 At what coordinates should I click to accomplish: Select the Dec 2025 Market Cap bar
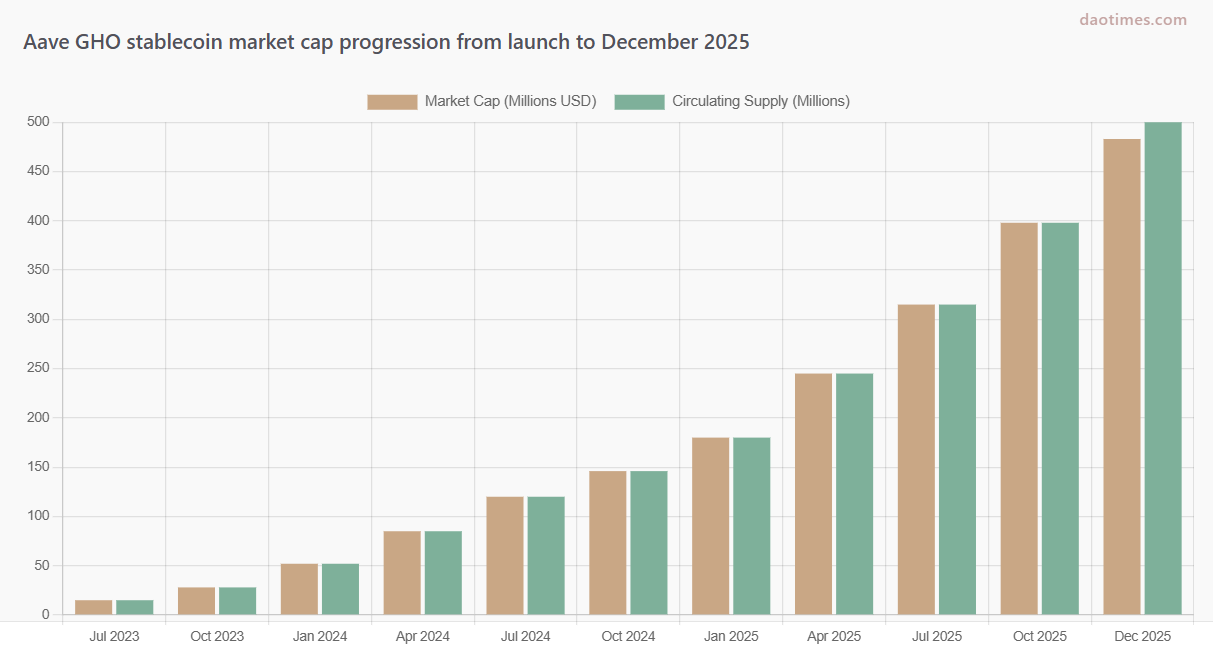(1121, 376)
